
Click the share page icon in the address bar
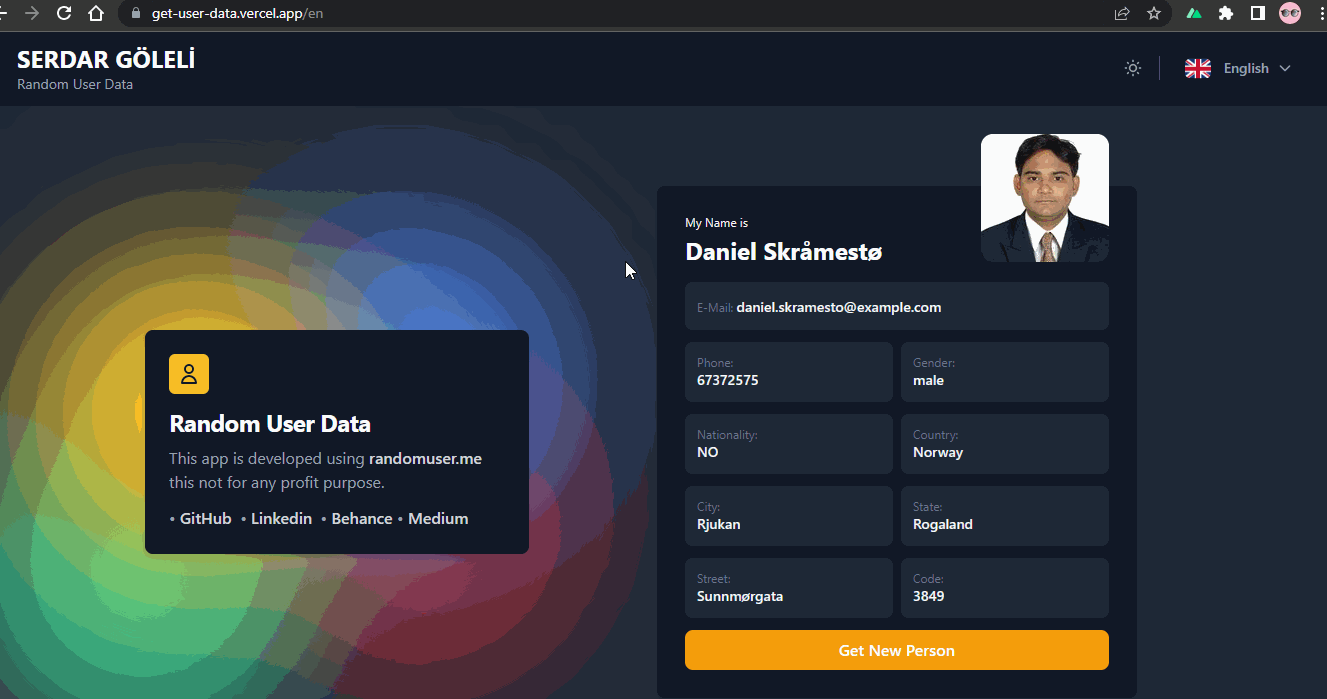pos(1122,13)
